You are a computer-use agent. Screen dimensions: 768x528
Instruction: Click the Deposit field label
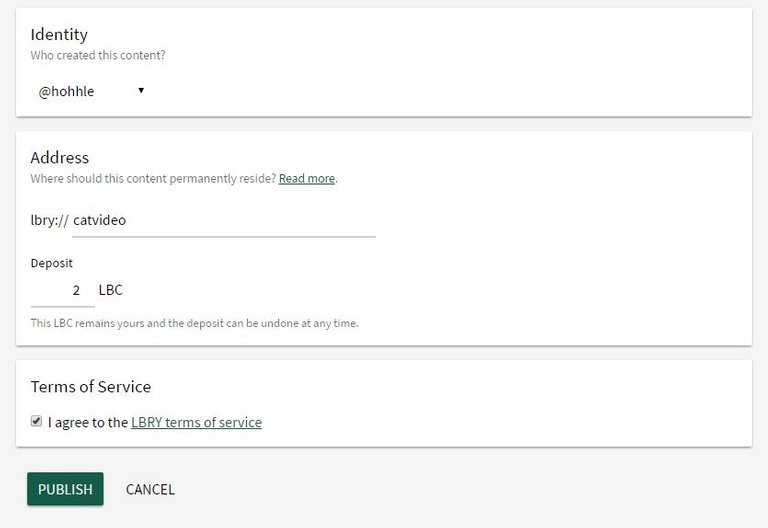coord(52,263)
